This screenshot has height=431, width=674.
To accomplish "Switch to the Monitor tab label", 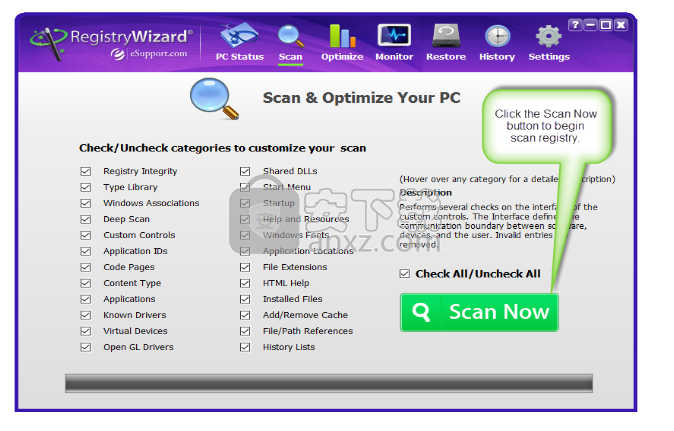I will point(394,57).
